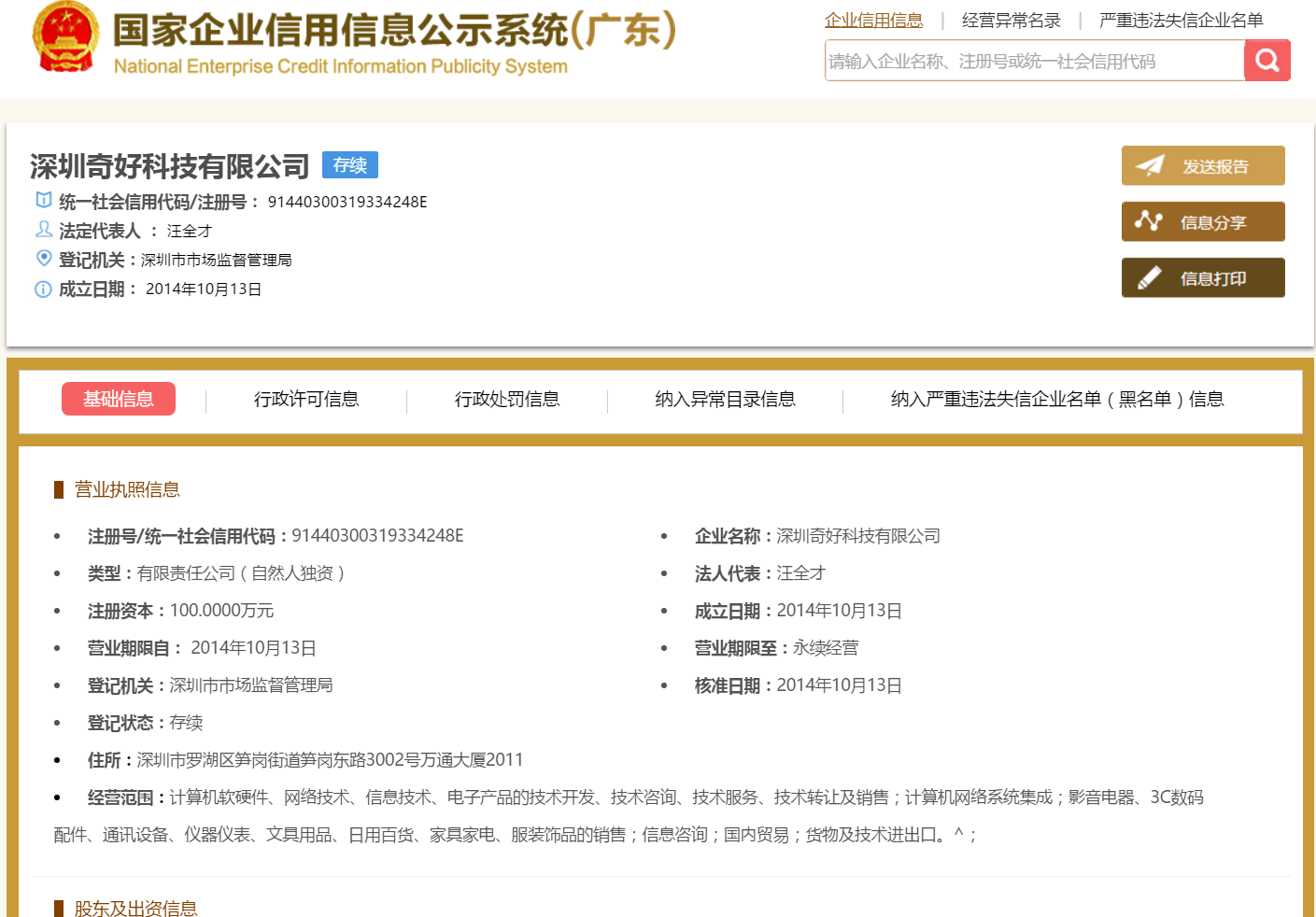The image size is (1316, 917).
Task: Click the 注册号/统一社会信用代码 row
Action: (x=276, y=536)
